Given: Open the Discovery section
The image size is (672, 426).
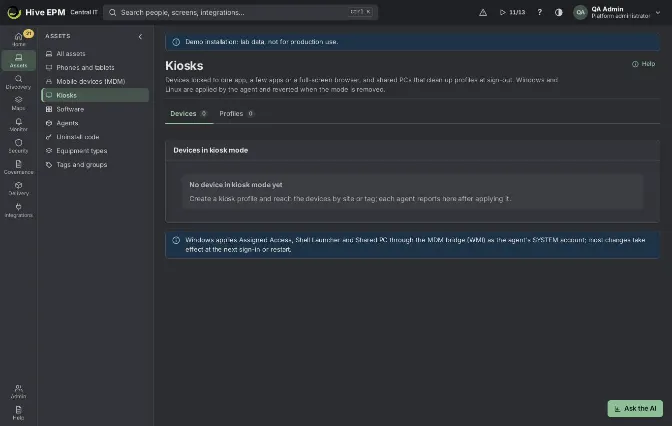Looking at the screenshot, I should [18, 82].
